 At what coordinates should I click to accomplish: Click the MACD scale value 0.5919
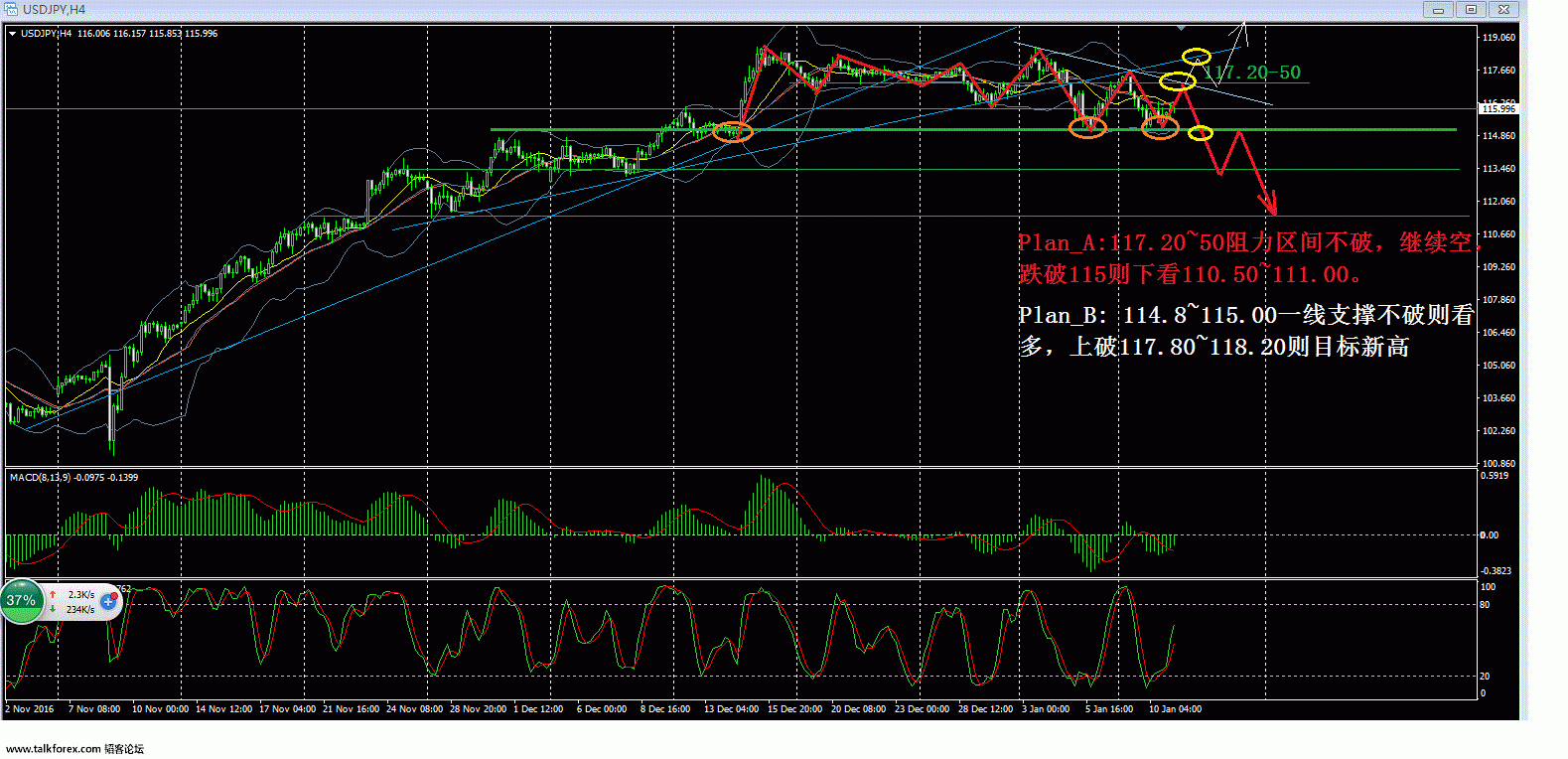point(1495,476)
